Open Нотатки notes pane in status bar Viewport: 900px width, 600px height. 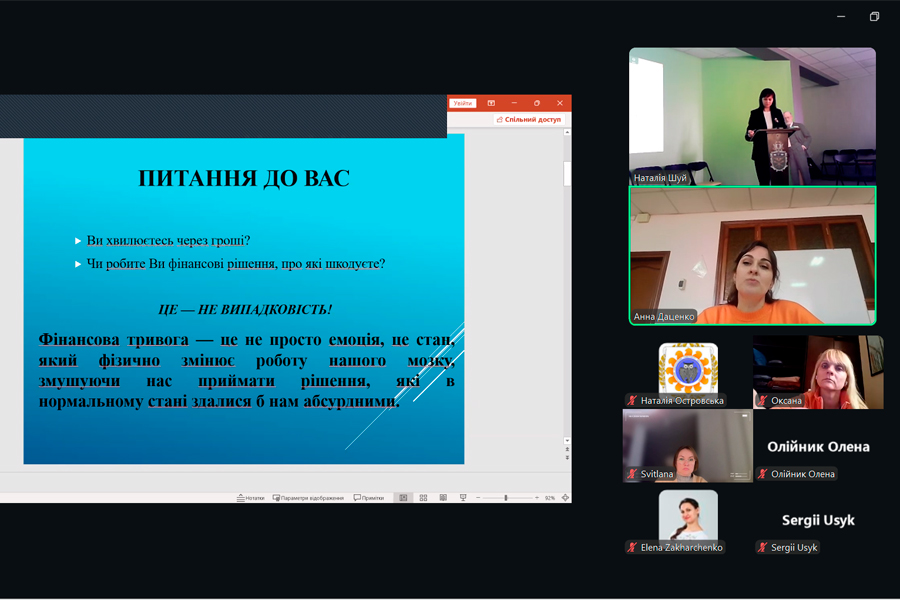251,498
